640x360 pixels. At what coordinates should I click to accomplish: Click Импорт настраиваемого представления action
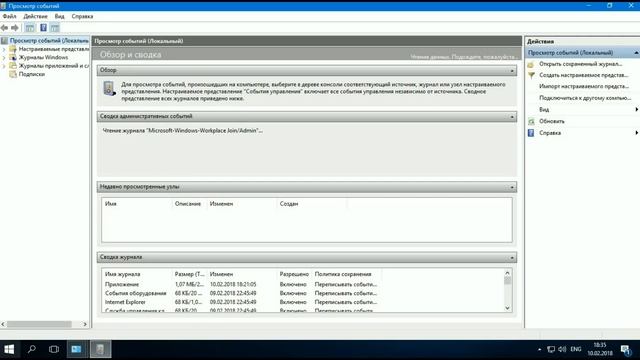click(x=584, y=87)
